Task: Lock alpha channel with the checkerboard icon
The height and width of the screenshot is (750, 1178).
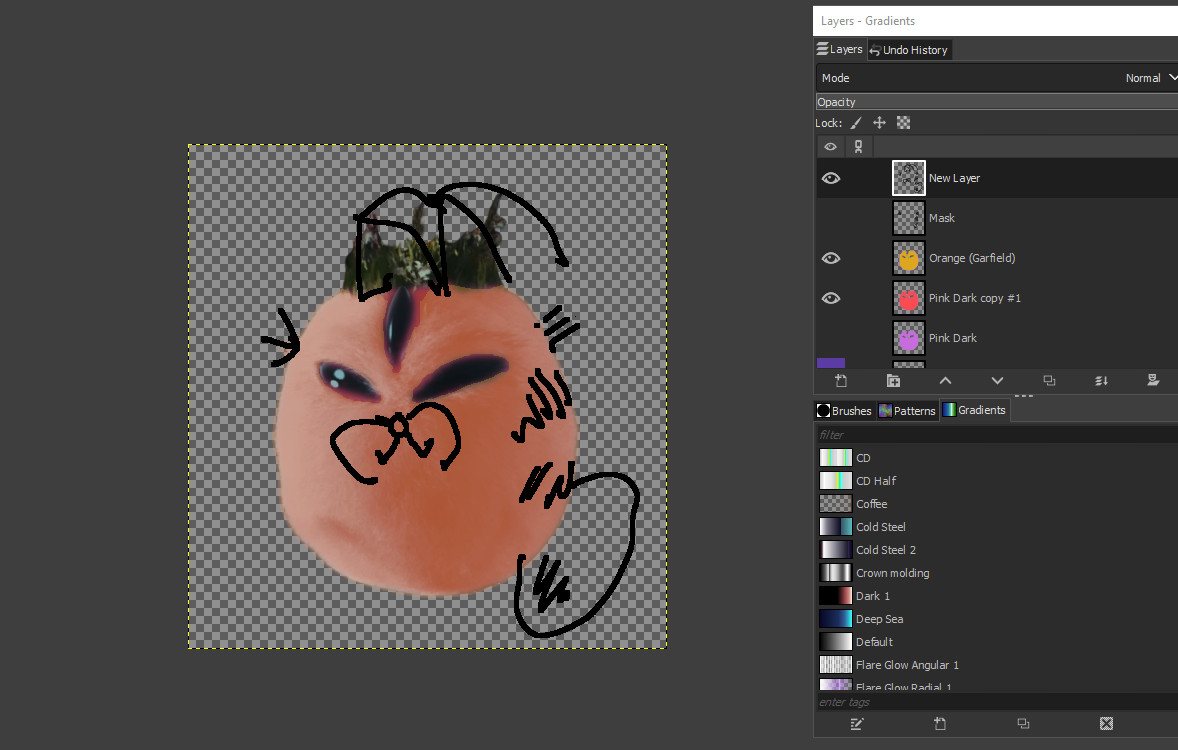Action: click(x=903, y=122)
